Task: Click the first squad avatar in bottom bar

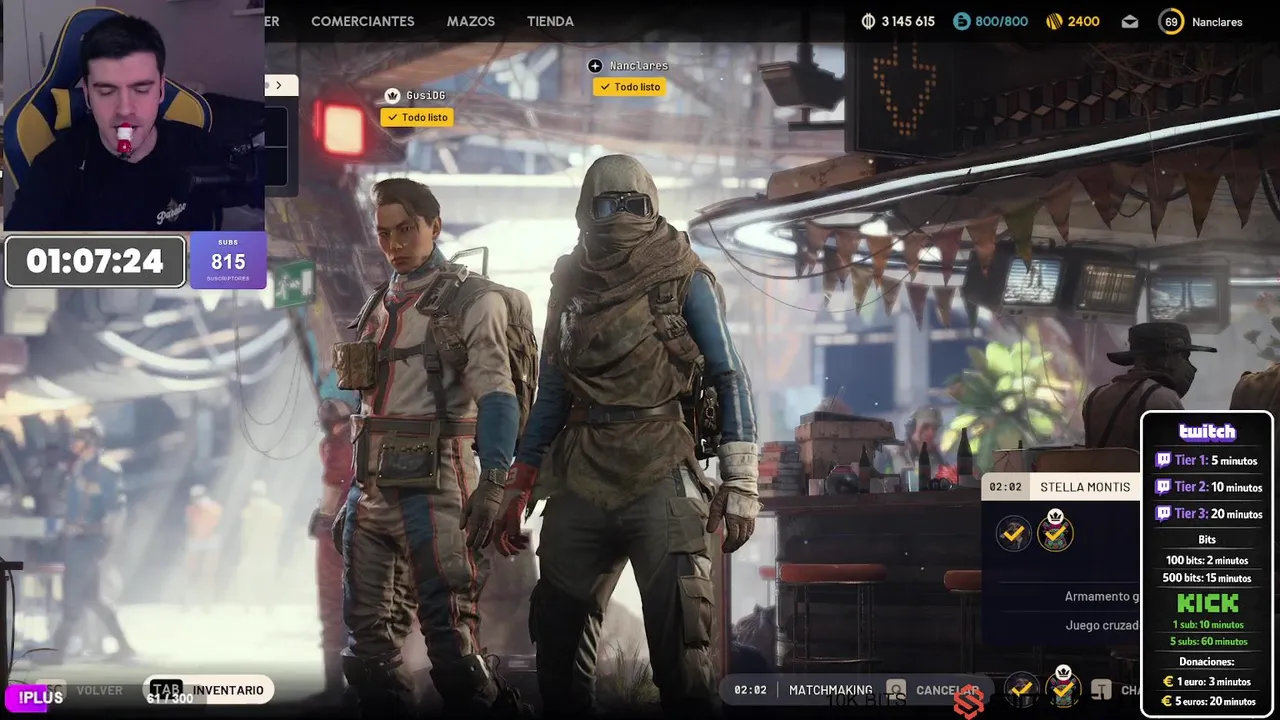Action: click(x=1021, y=689)
